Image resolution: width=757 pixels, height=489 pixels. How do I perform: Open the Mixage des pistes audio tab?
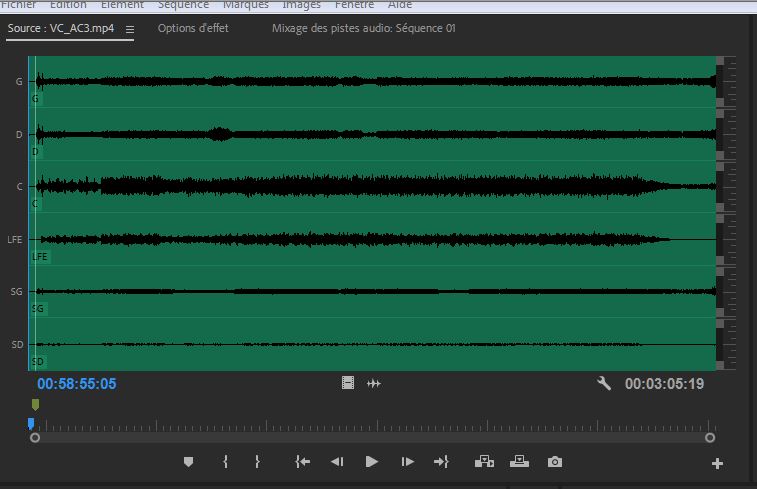coord(363,28)
